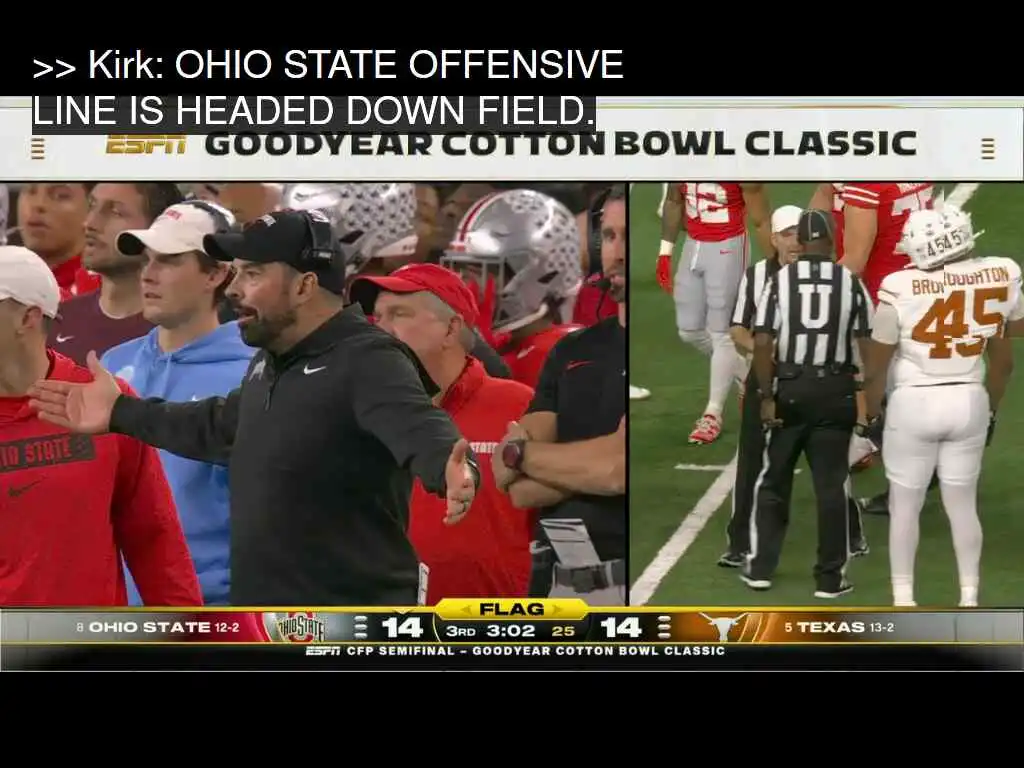
Task: Click the Ohio State timeout indicator bars
Action: pyautogui.click(x=360, y=628)
